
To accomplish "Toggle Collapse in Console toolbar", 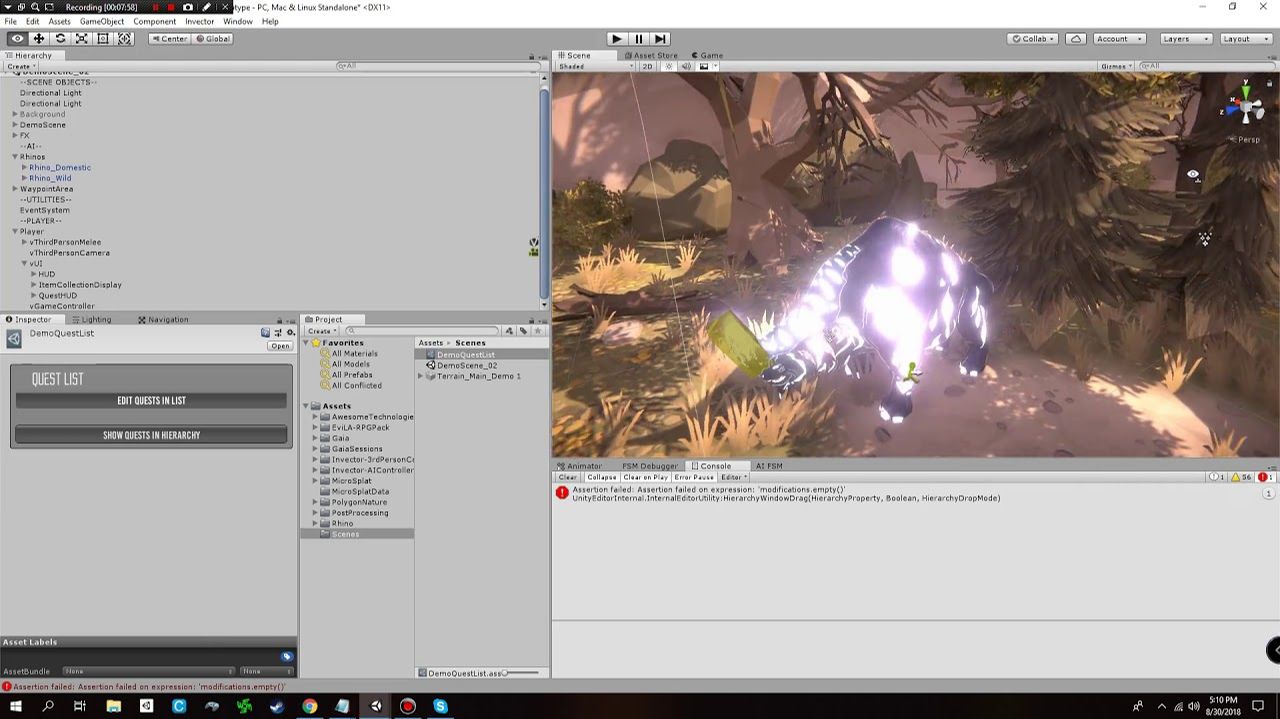I will tap(601, 477).
